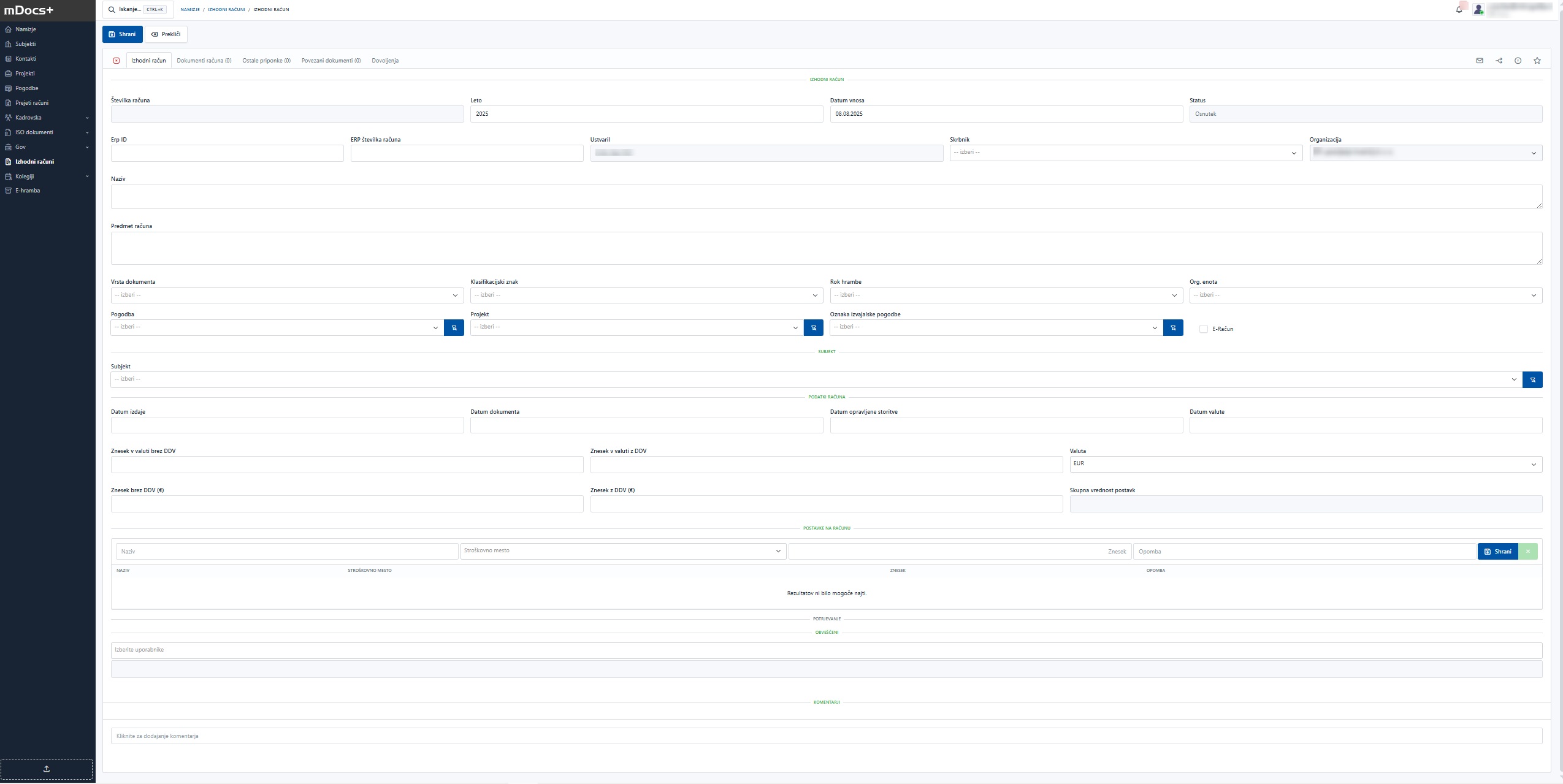Viewport: 1563px width, 784px height.
Task: Click the top Shrani button
Action: (x=122, y=34)
